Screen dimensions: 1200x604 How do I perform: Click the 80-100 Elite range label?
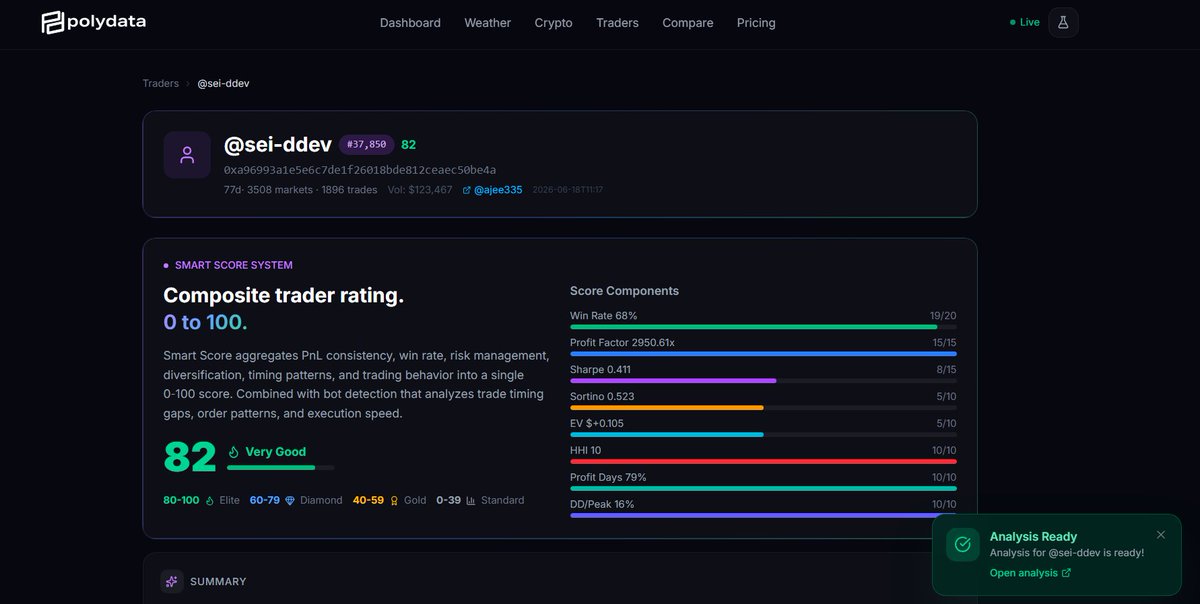tap(181, 500)
